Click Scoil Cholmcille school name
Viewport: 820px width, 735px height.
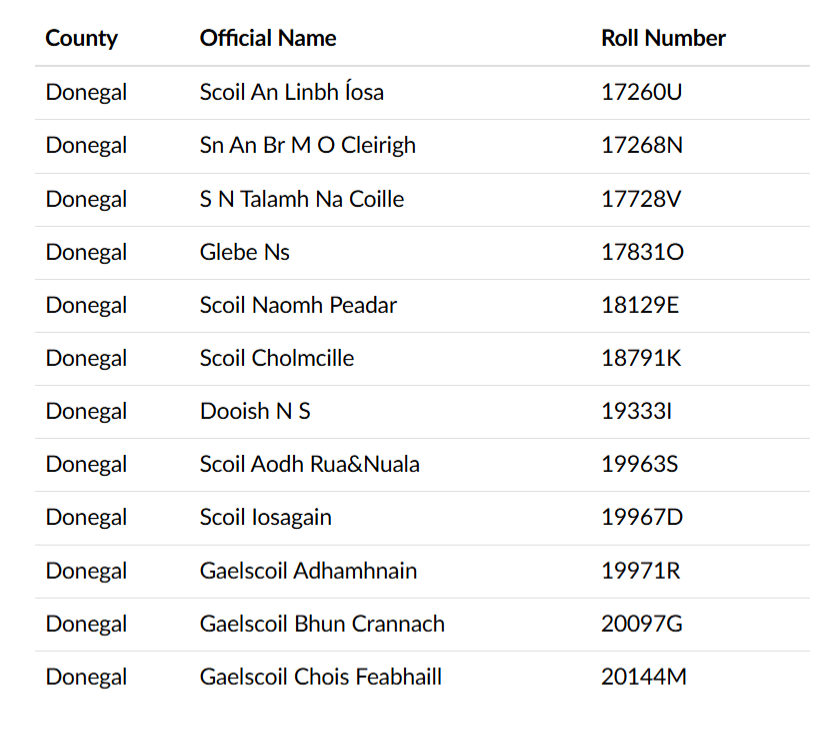277,358
